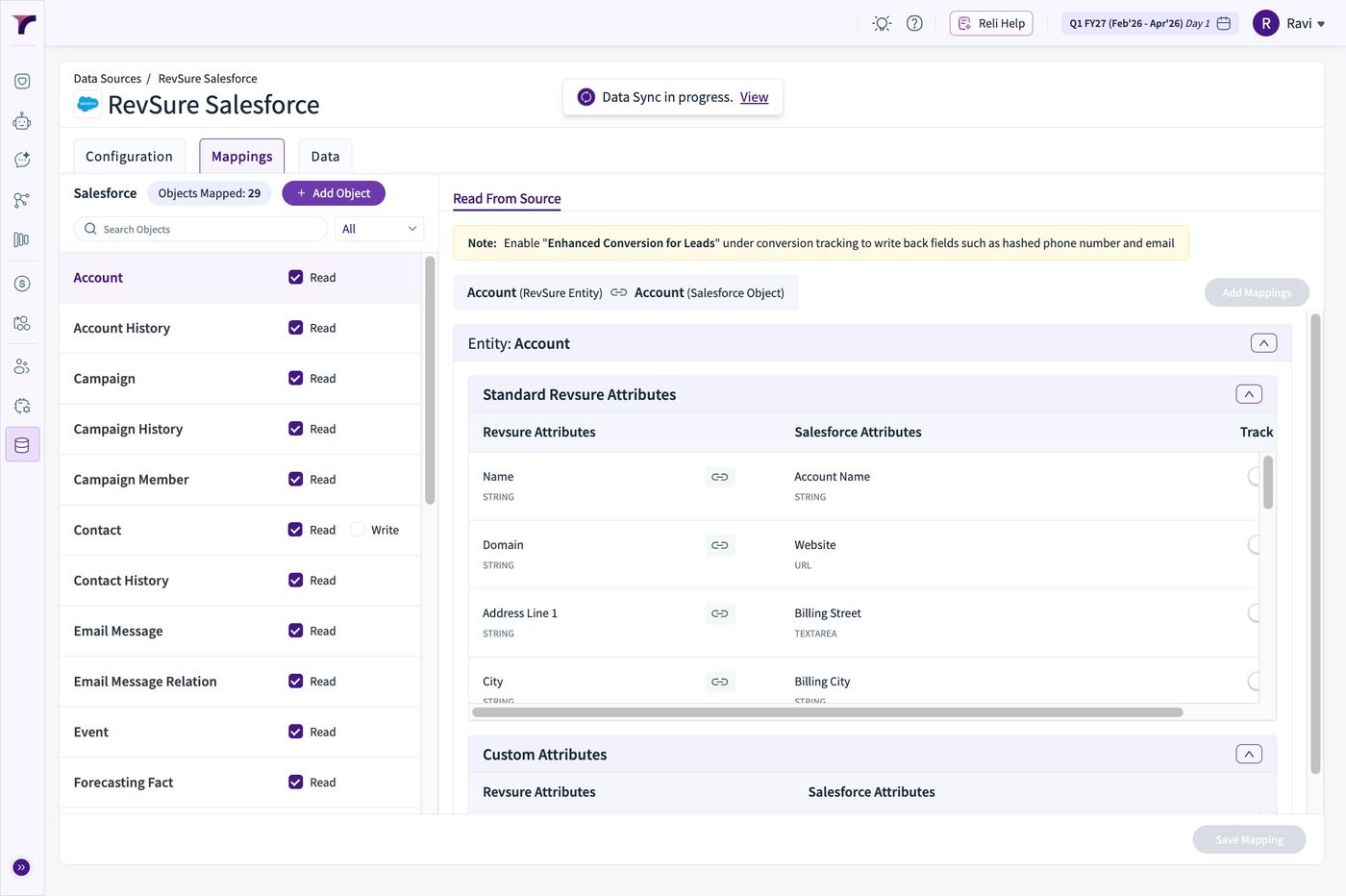Select the Read From Source tab
The image size is (1346, 896).
coord(507,199)
